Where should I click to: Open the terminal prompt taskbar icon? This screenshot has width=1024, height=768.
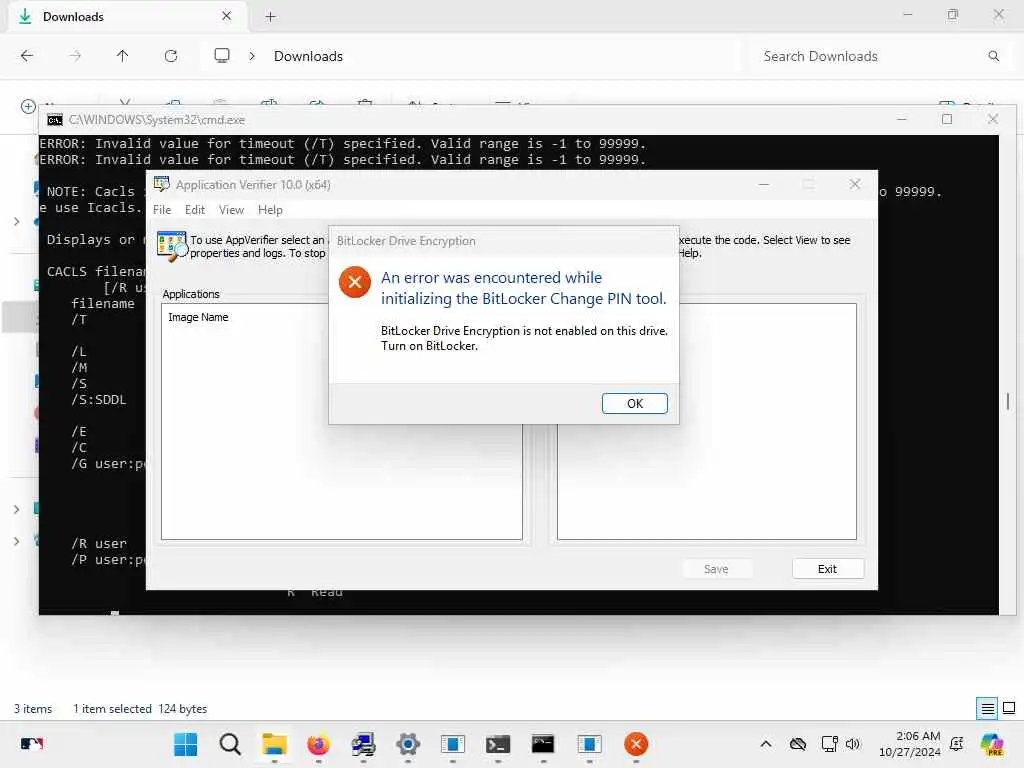point(498,744)
